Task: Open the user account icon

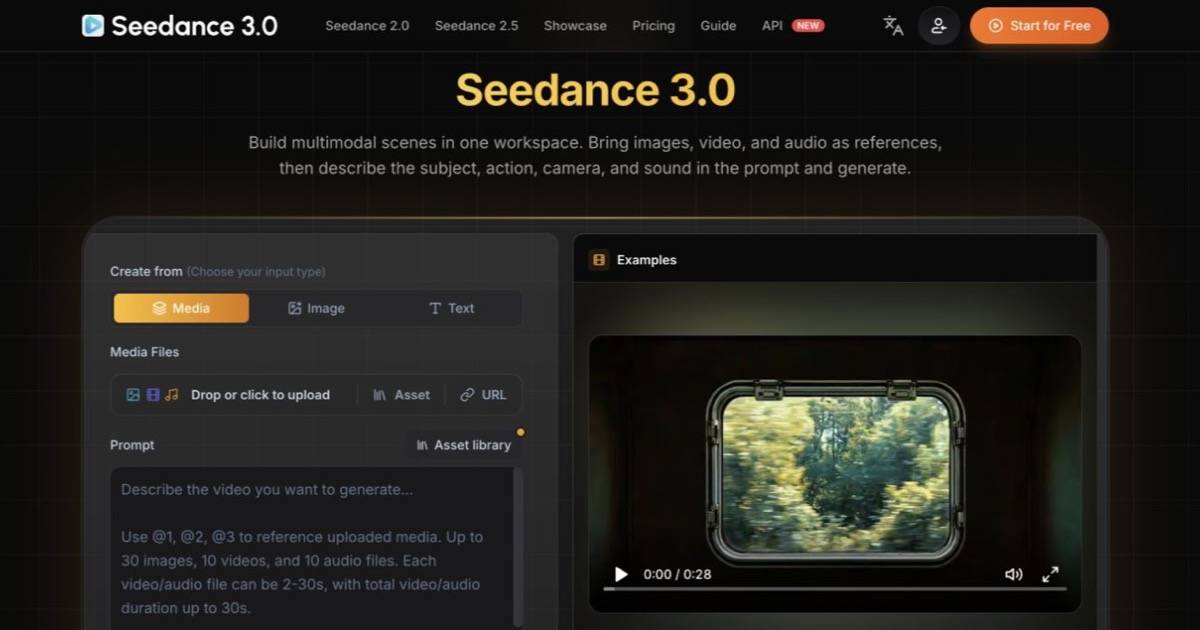Action: pyautogui.click(x=938, y=26)
